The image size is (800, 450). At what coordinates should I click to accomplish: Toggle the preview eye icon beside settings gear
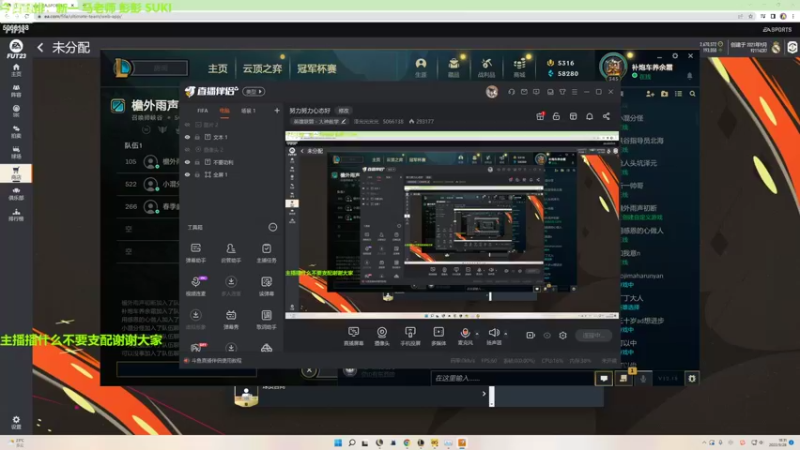coord(547,336)
